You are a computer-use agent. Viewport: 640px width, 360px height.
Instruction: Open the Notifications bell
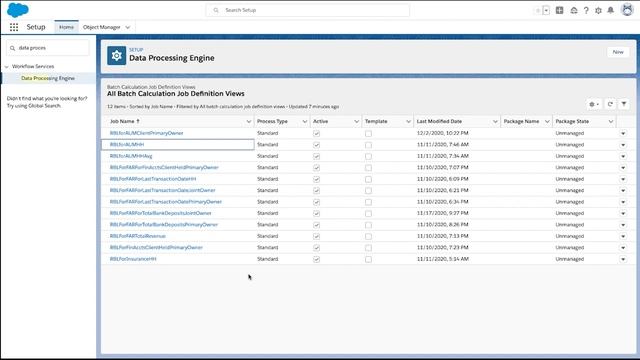pyautogui.click(x=611, y=10)
